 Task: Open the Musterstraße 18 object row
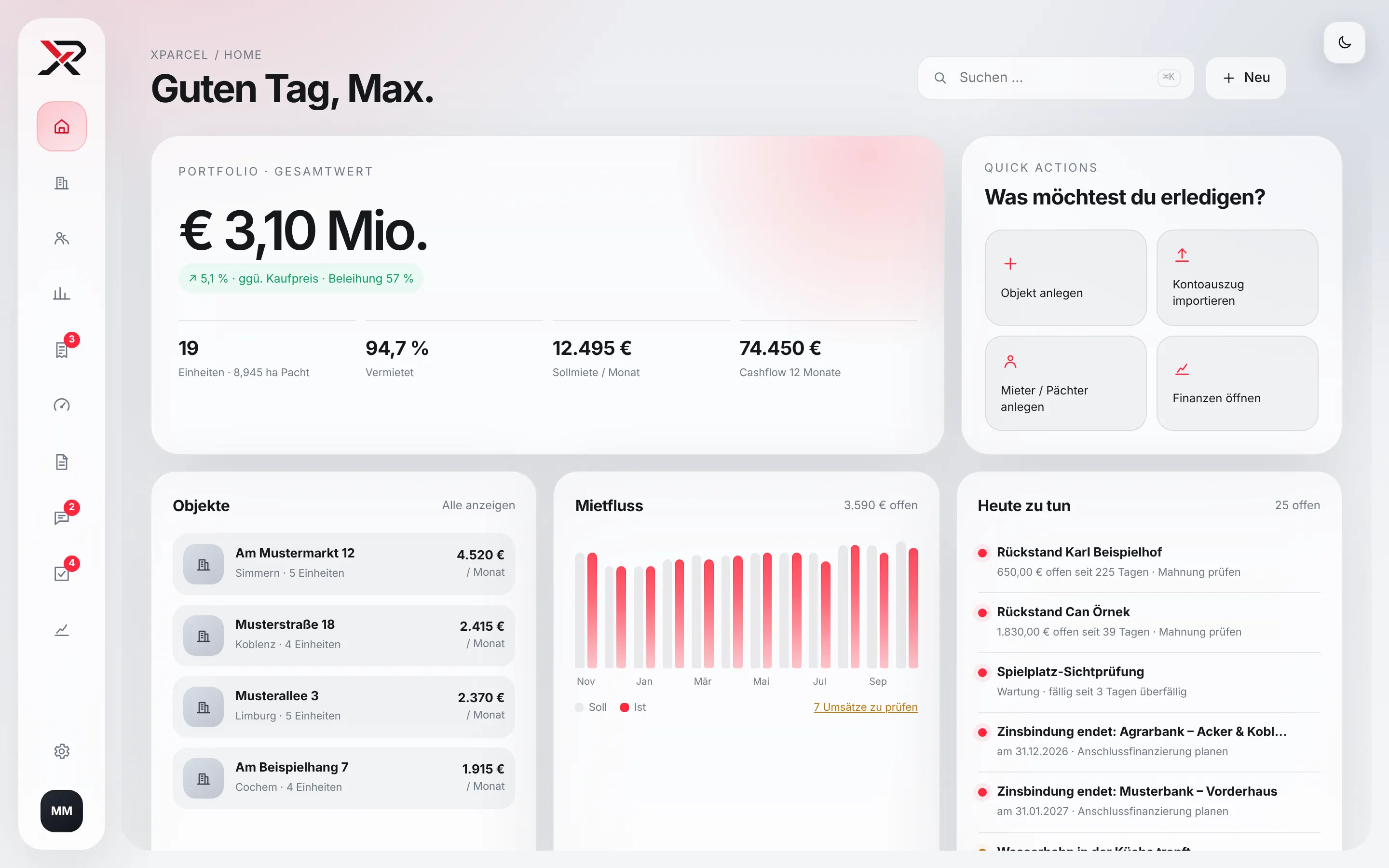pos(344,635)
